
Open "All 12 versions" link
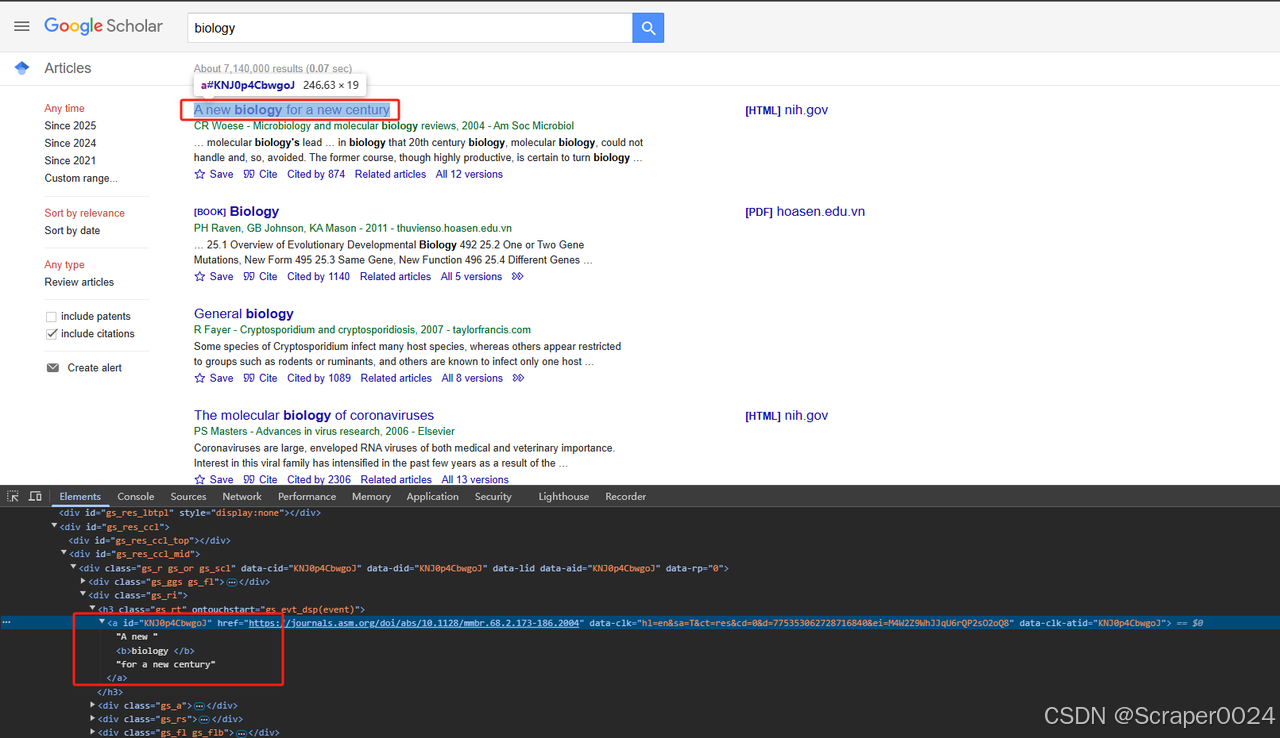point(469,174)
